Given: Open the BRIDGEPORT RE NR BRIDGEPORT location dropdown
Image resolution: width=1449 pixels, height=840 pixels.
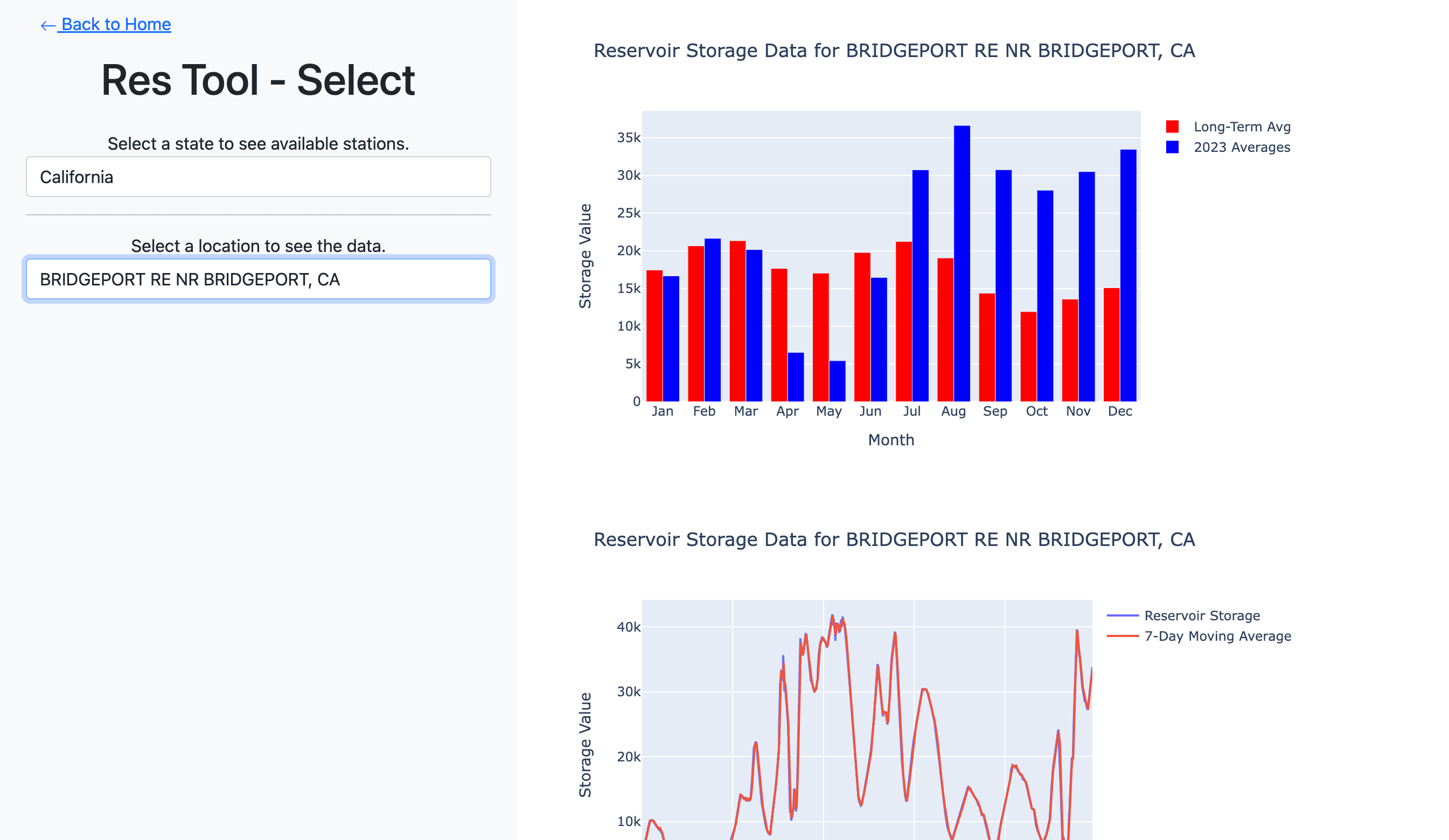Looking at the screenshot, I should [x=258, y=279].
